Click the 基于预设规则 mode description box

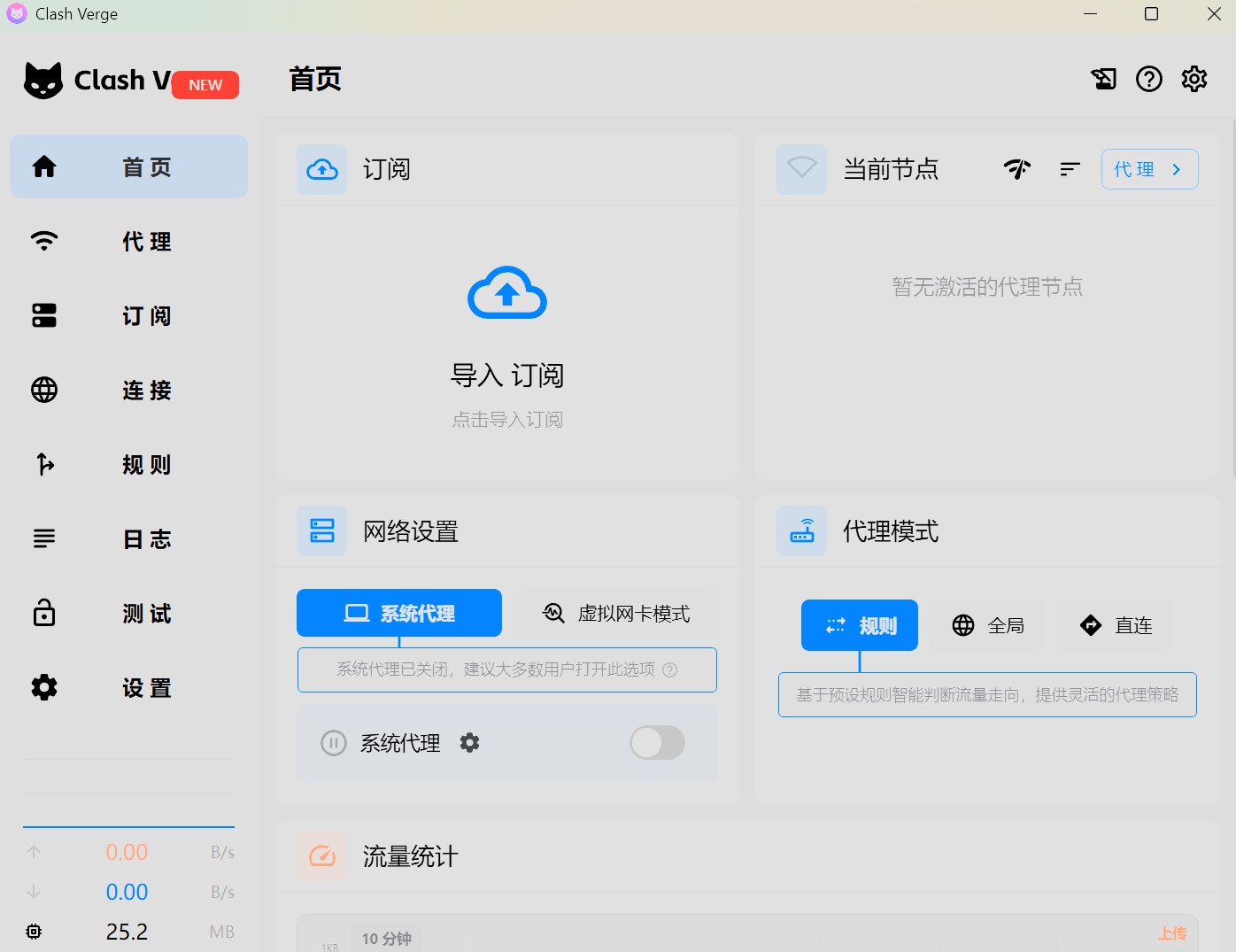coord(987,694)
